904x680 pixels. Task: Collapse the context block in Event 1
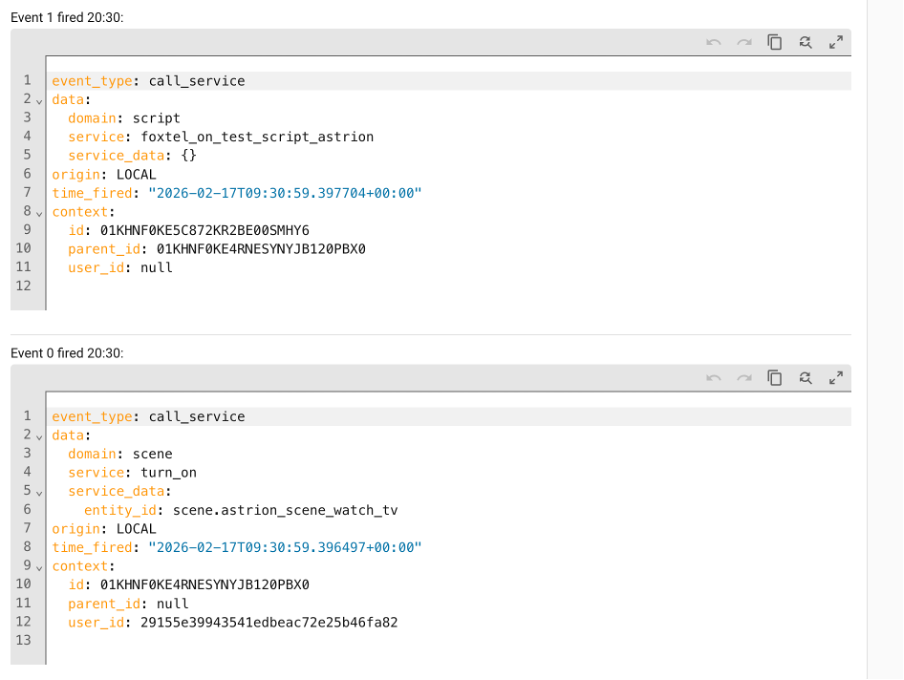tap(40, 212)
